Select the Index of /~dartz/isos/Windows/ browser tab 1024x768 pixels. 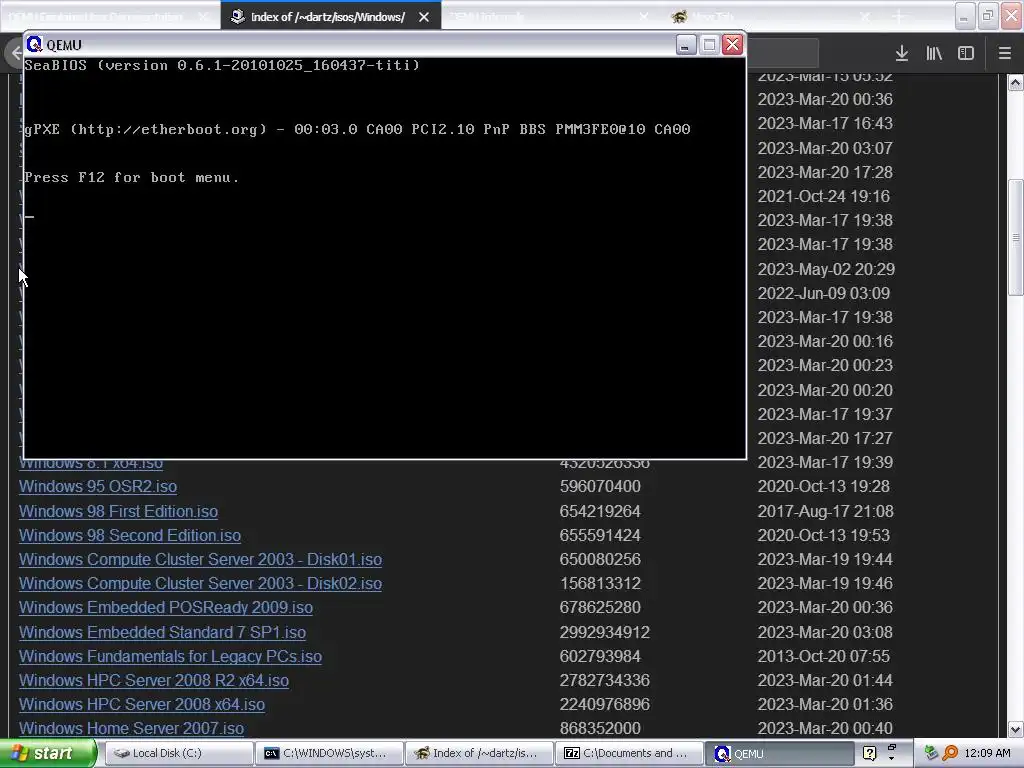328,17
